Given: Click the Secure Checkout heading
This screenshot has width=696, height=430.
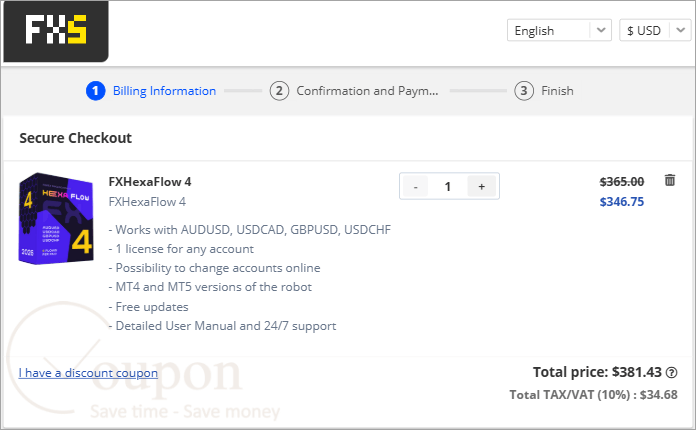Looking at the screenshot, I should [75, 138].
